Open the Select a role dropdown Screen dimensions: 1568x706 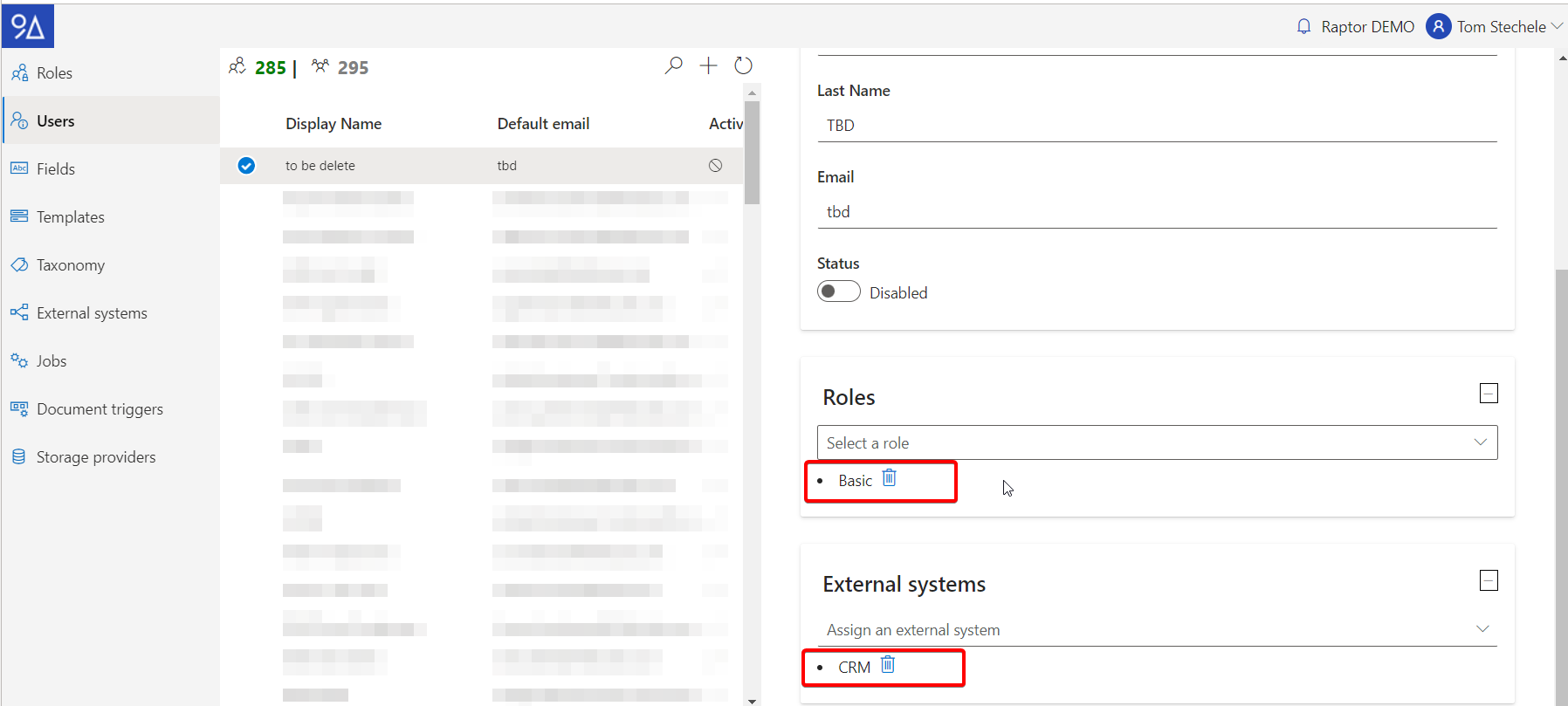[x=1157, y=442]
